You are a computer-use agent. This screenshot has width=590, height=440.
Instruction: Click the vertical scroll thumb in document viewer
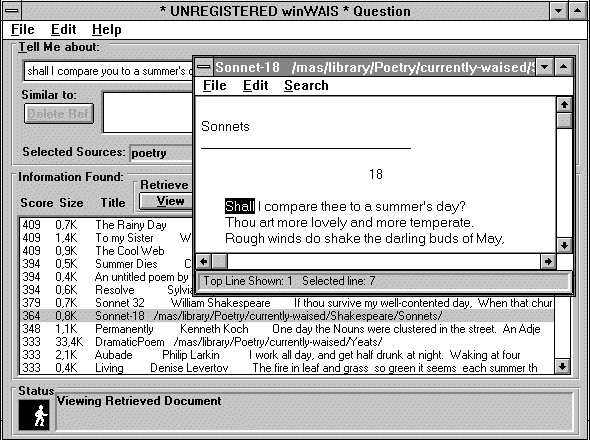coord(564,120)
